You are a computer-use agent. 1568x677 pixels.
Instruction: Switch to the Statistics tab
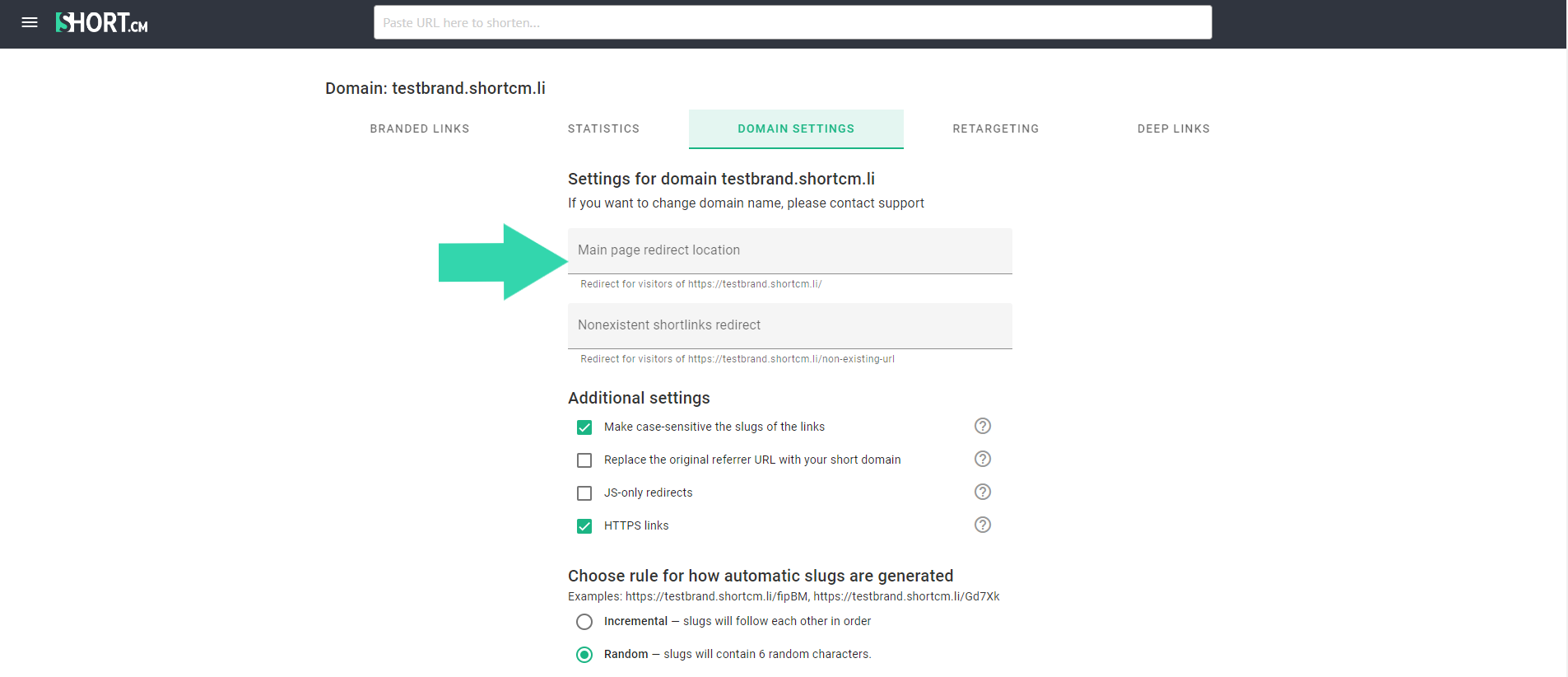[603, 128]
